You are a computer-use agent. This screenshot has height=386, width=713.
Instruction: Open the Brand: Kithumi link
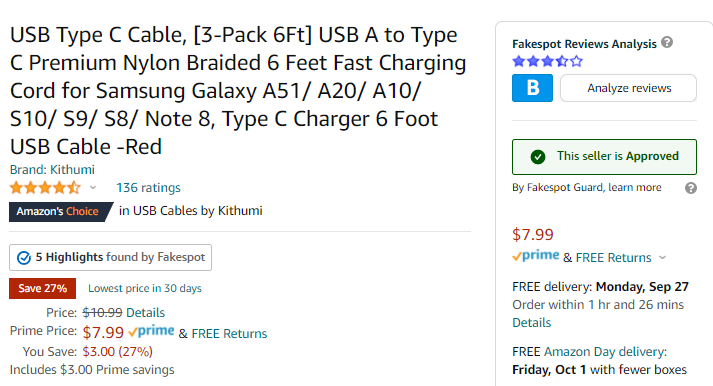point(52,170)
